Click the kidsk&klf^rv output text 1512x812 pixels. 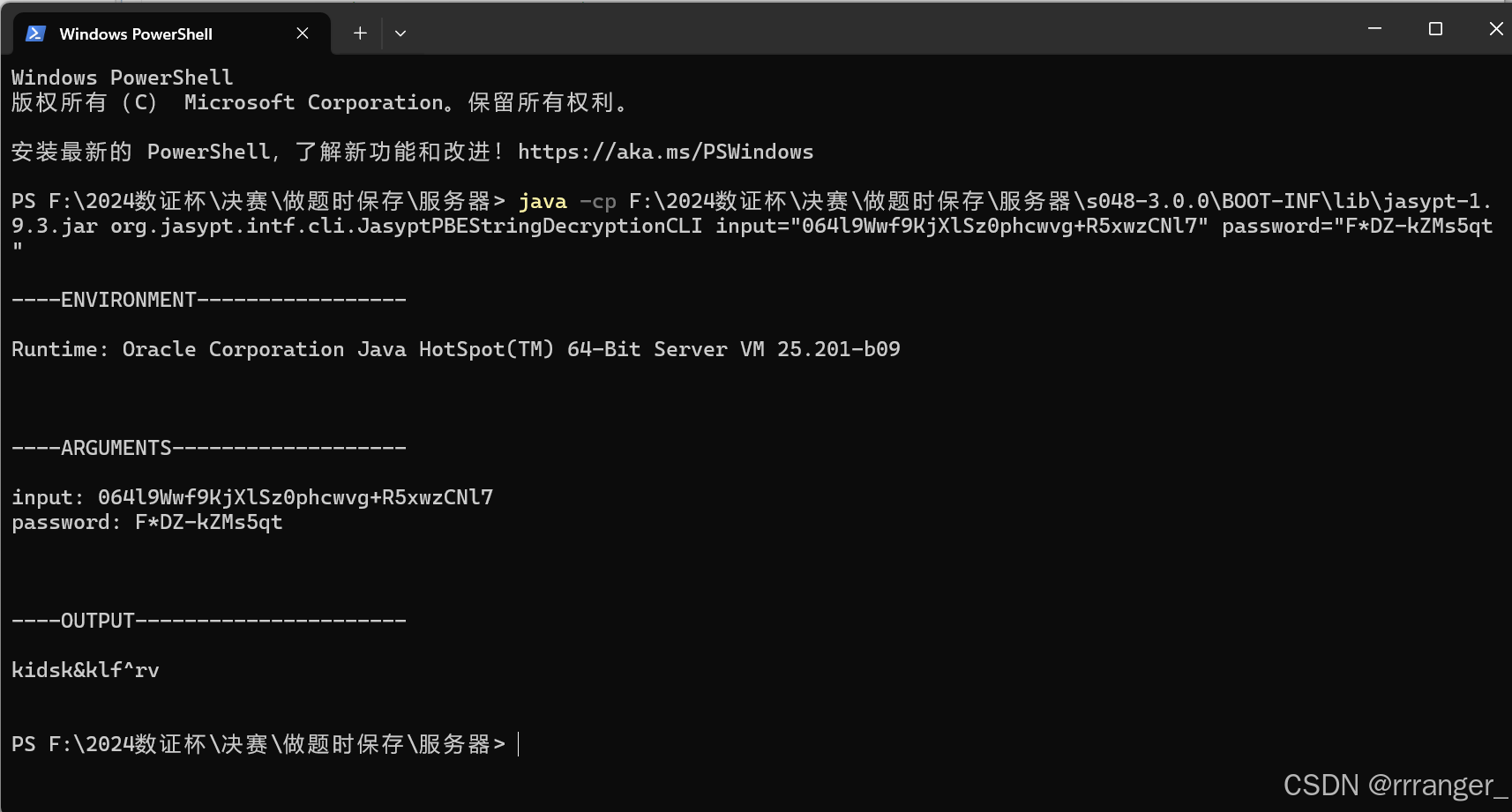pos(86,670)
